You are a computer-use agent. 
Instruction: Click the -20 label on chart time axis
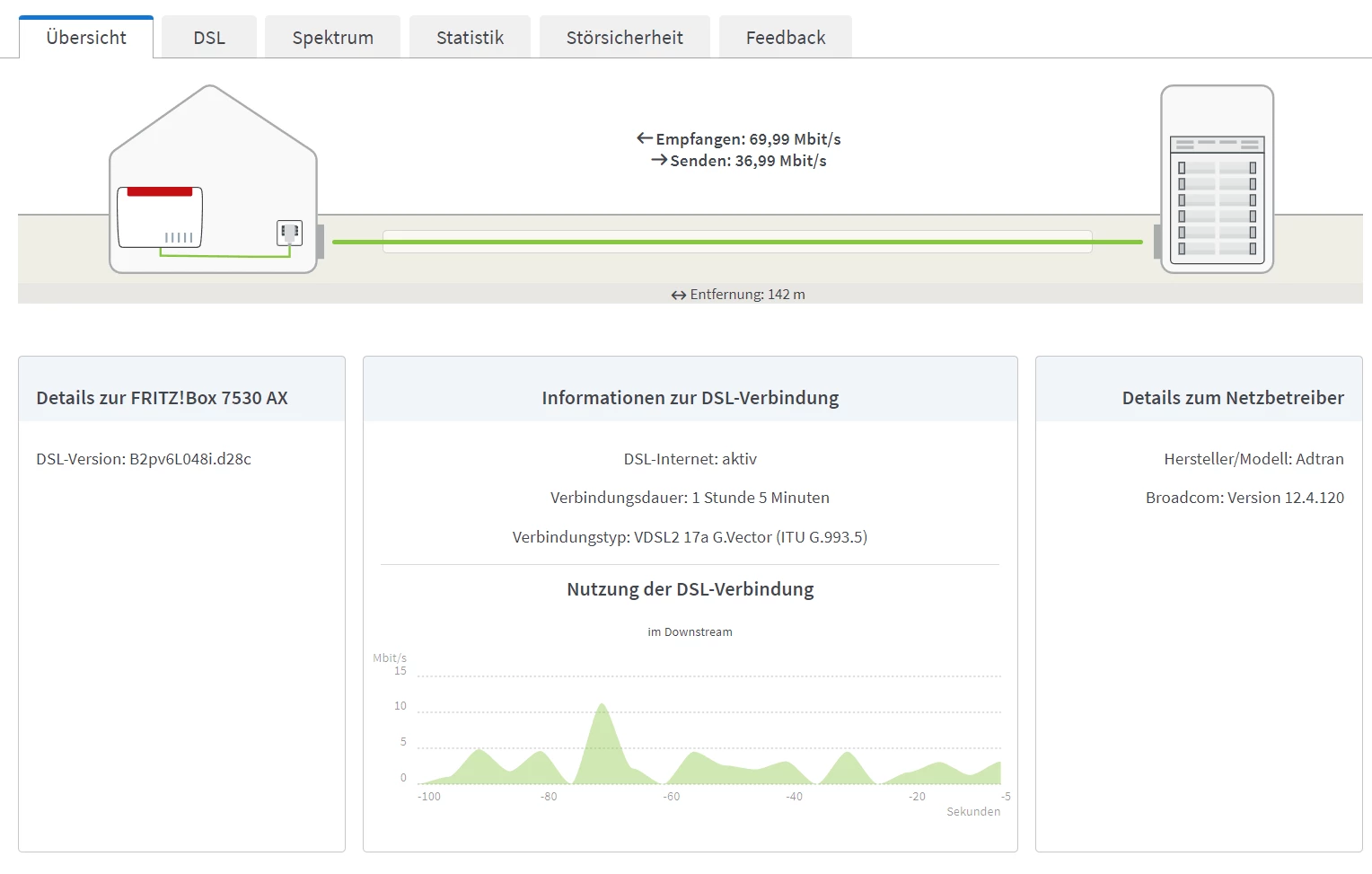917,797
